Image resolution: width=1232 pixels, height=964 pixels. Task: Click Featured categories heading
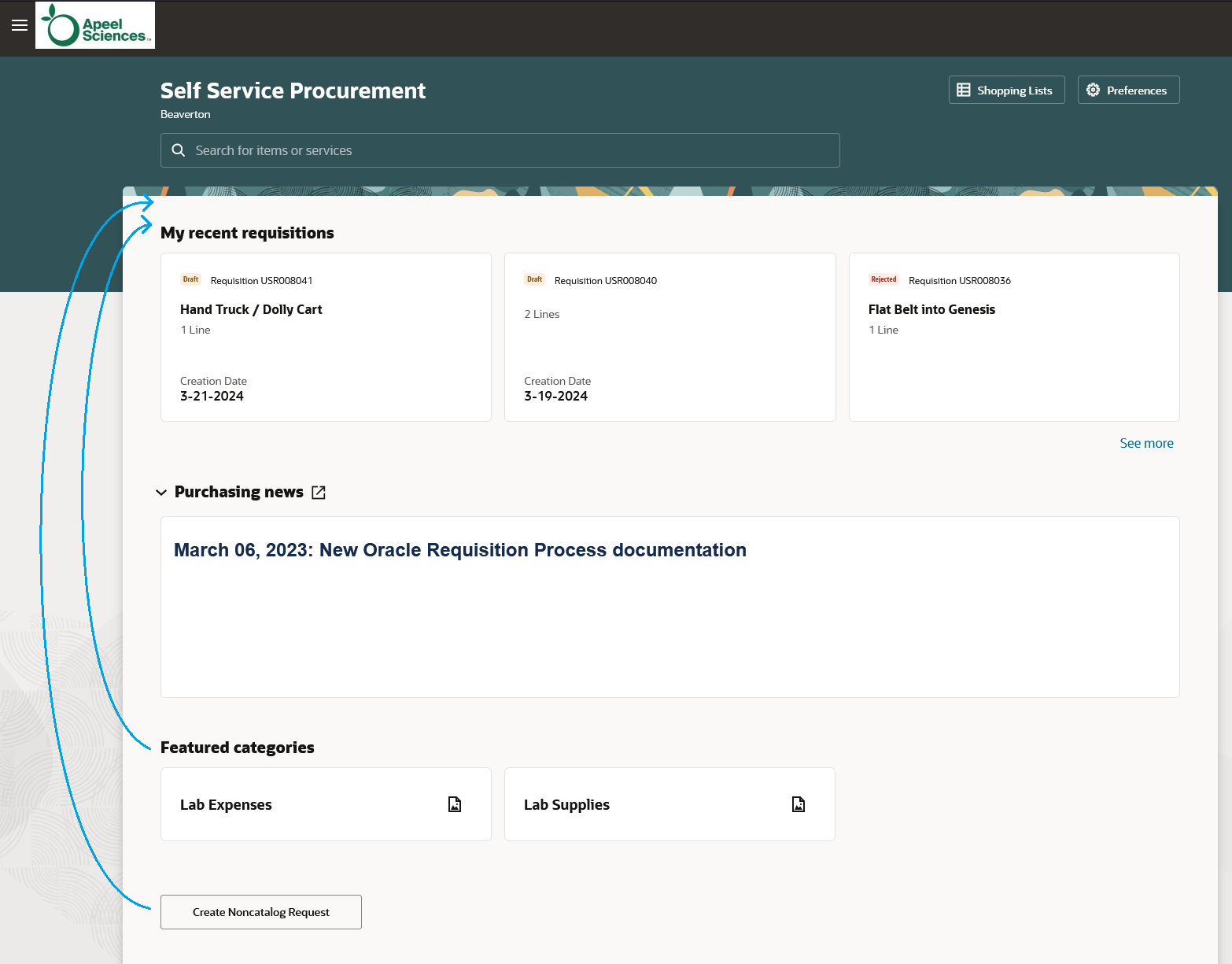(238, 748)
